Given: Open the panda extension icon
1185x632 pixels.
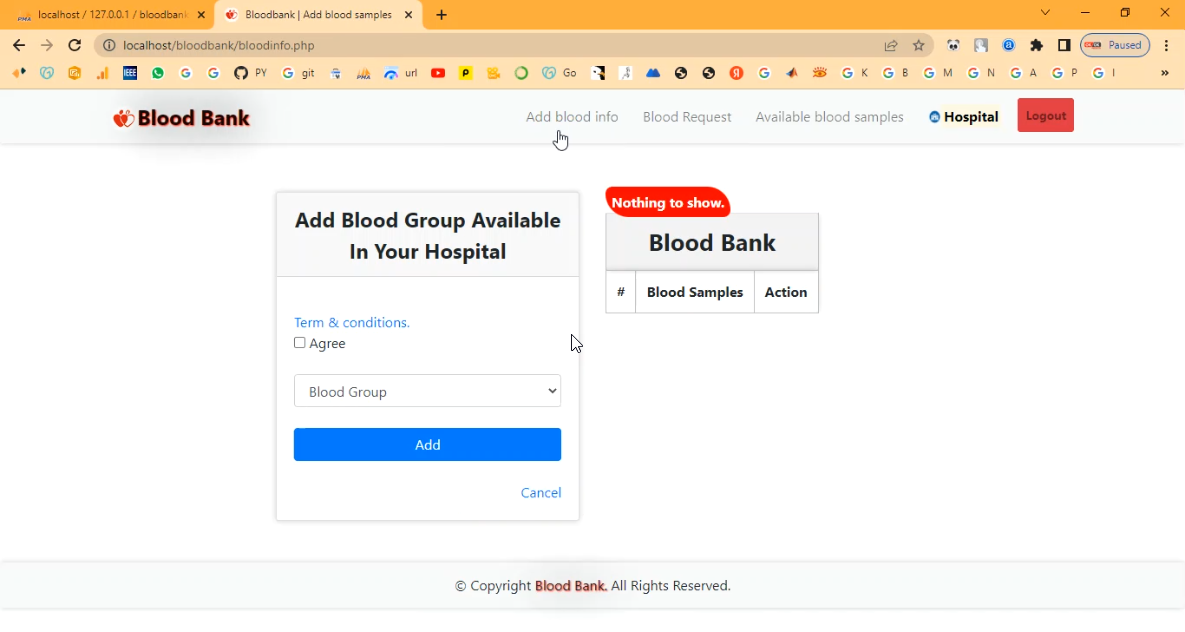Looking at the screenshot, I should coord(953,45).
